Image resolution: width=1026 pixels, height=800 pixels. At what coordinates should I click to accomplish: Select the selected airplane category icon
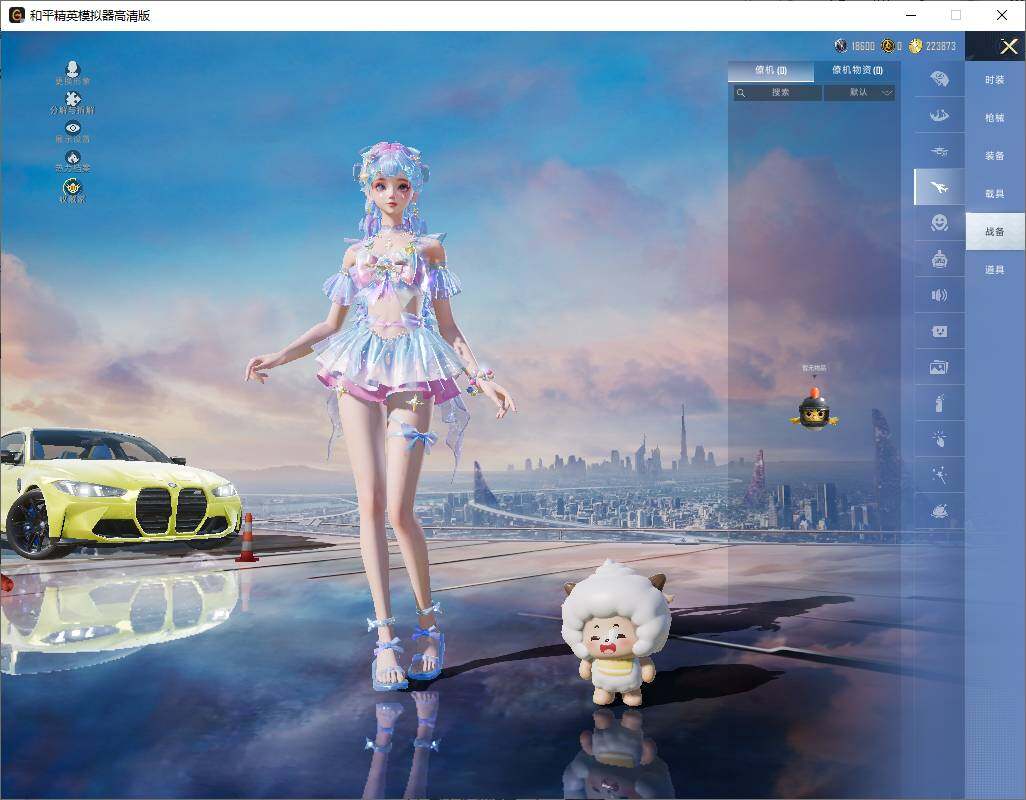pyautogui.click(x=939, y=187)
